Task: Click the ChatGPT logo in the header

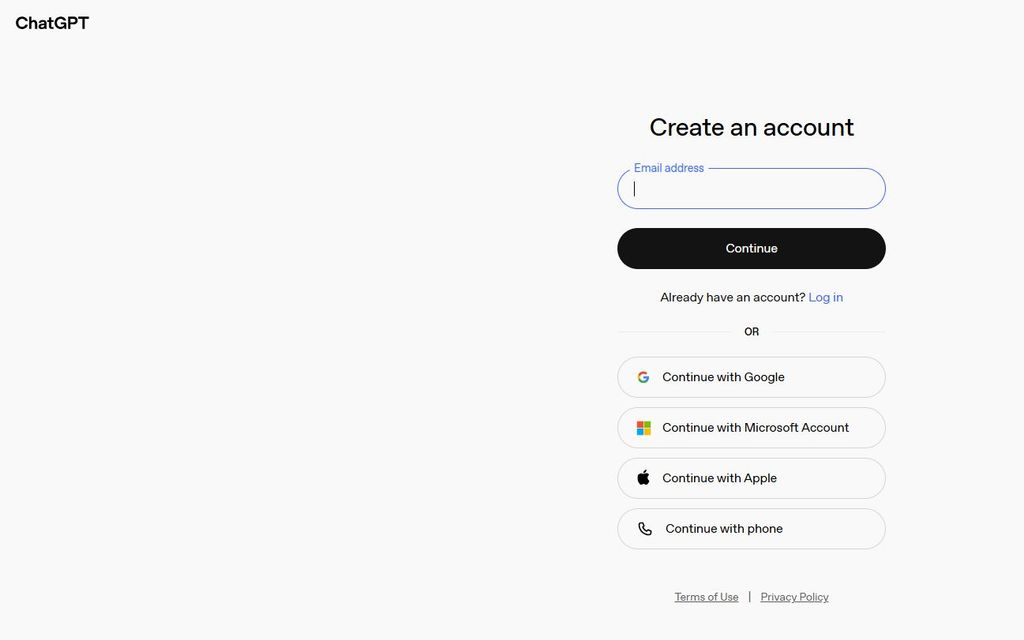Action: tap(52, 23)
